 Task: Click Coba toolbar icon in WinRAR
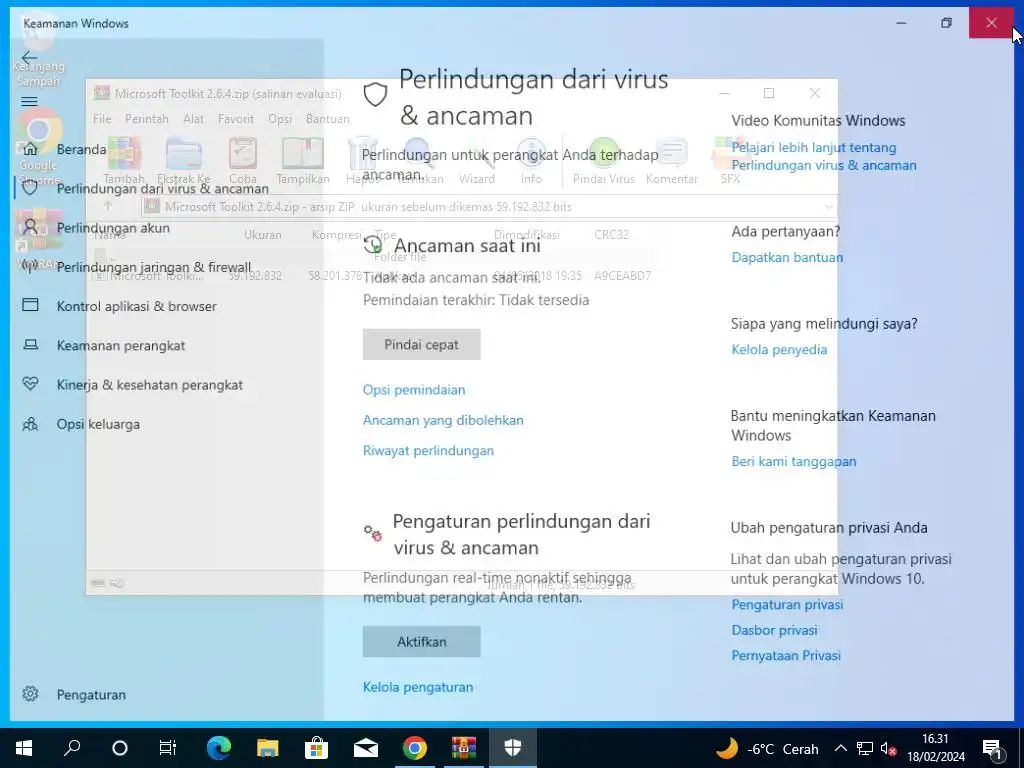[x=242, y=161]
